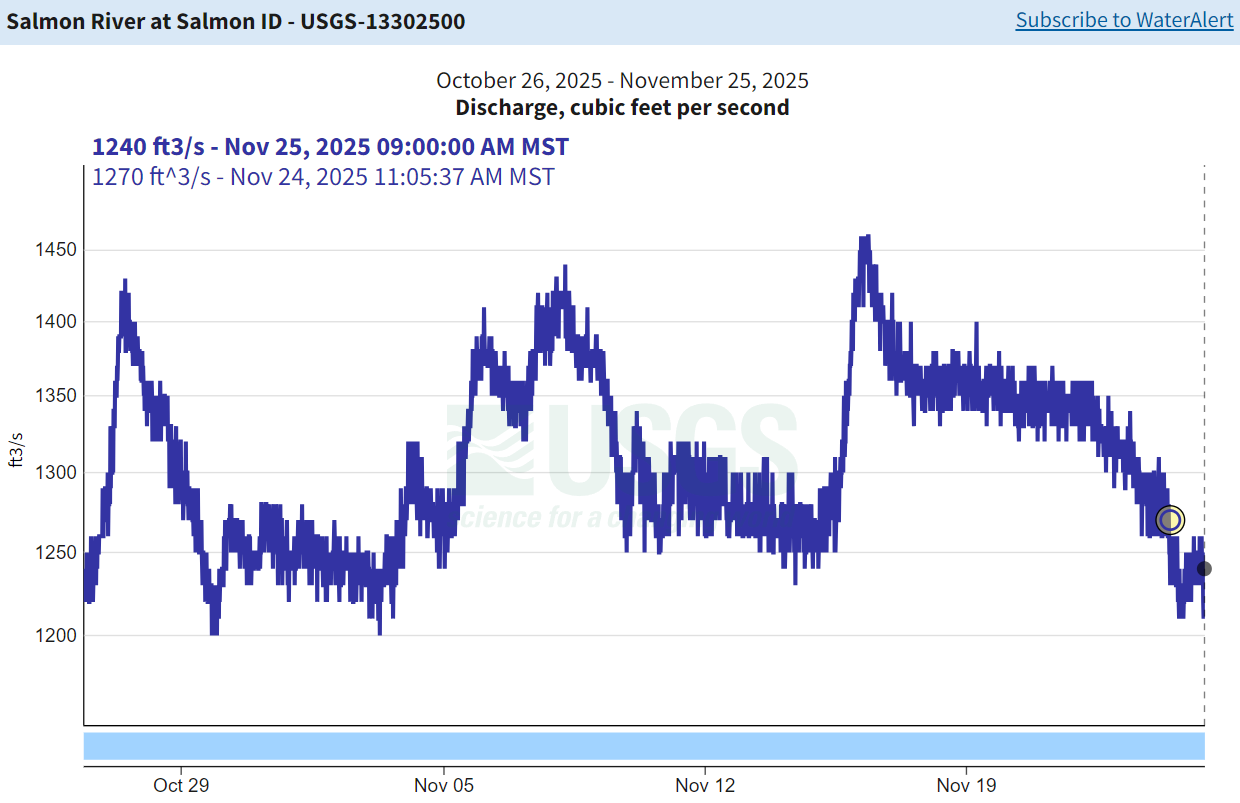
Task: Click the 1350 y-axis tick label
Action: pos(52,396)
